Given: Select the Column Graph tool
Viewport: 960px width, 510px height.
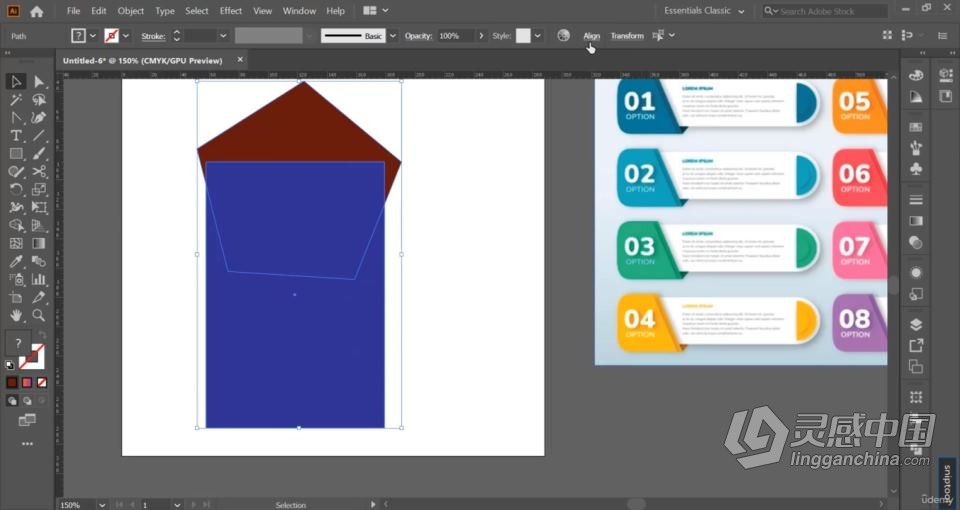Looking at the screenshot, I should (x=39, y=279).
